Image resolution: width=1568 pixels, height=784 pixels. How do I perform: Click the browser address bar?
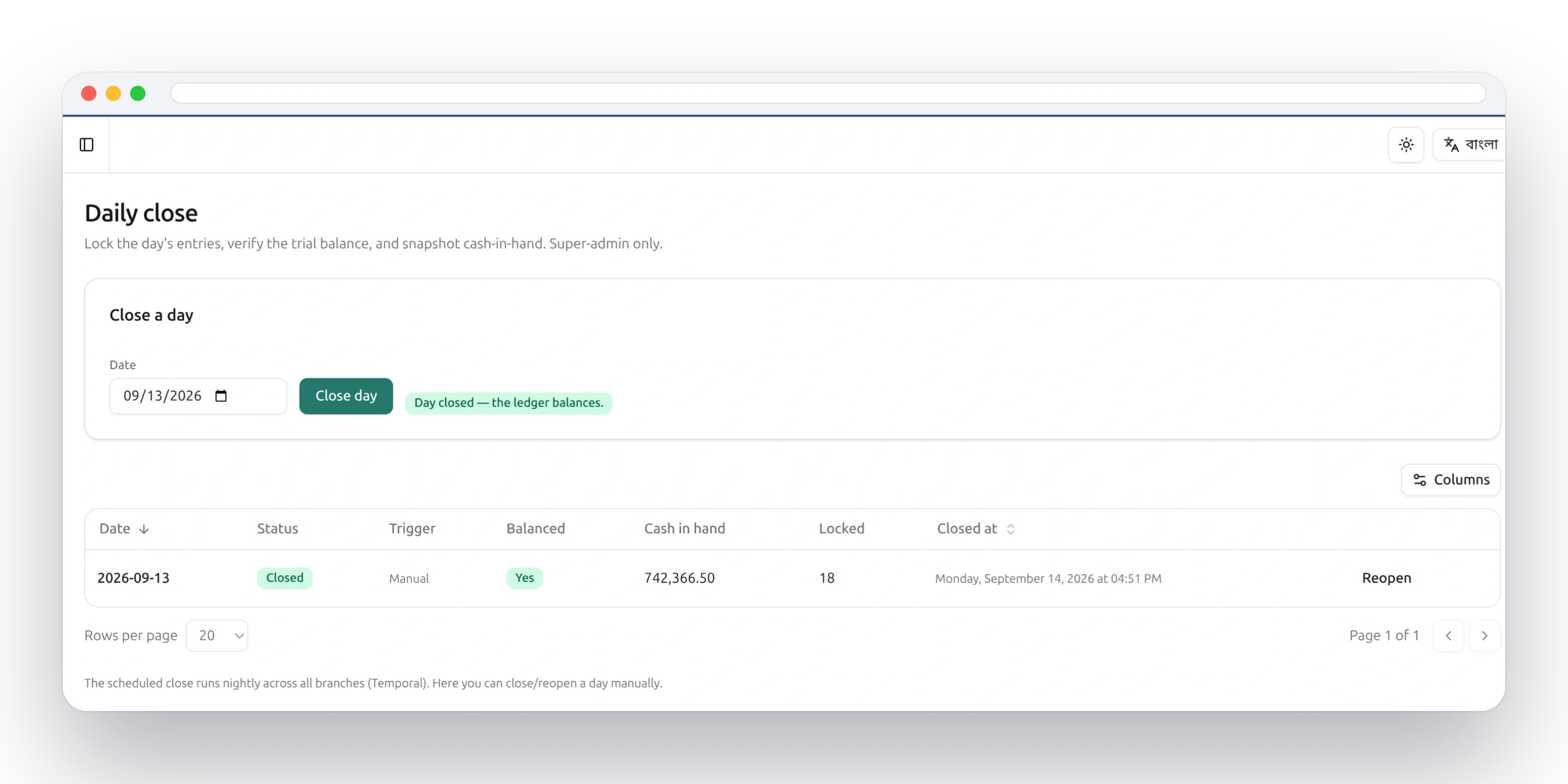828,93
